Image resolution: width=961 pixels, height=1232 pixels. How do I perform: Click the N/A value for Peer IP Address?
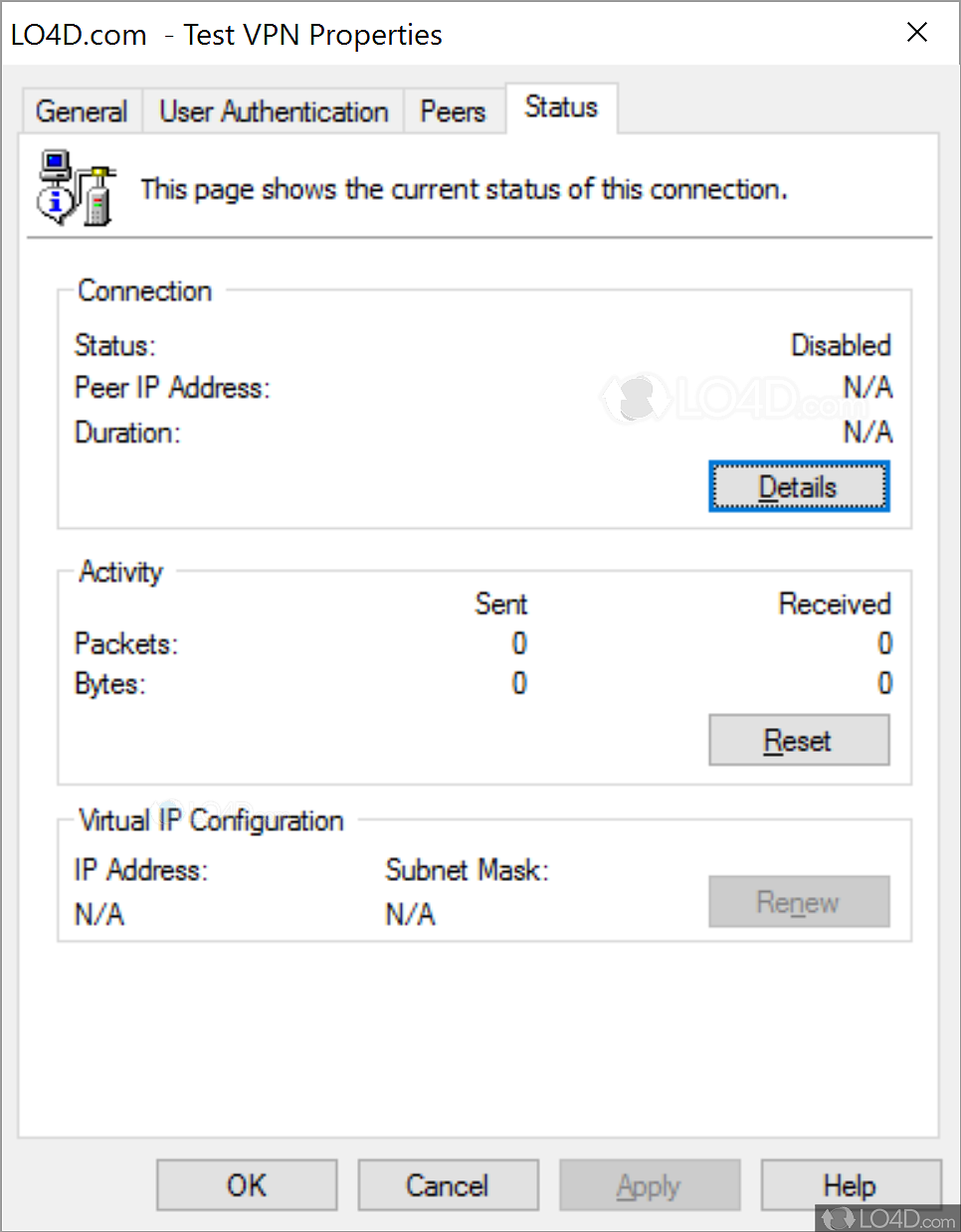pyautogui.click(x=867, y=388)
